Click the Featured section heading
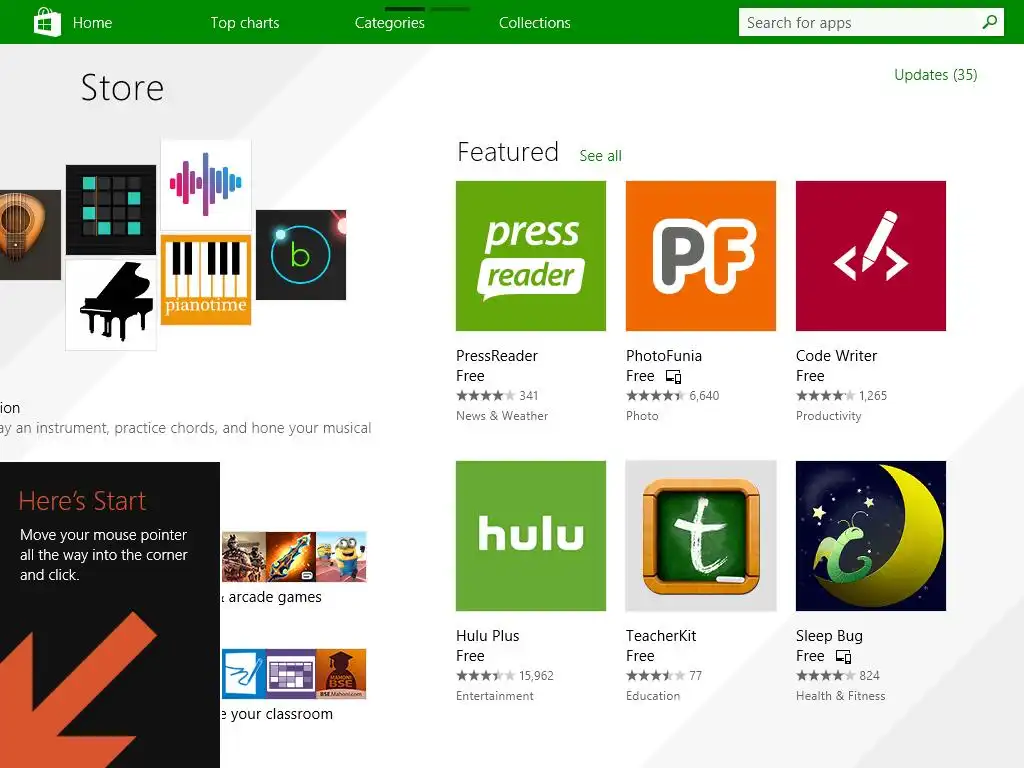Viewport: 1024px width, 768px height. 508,152
